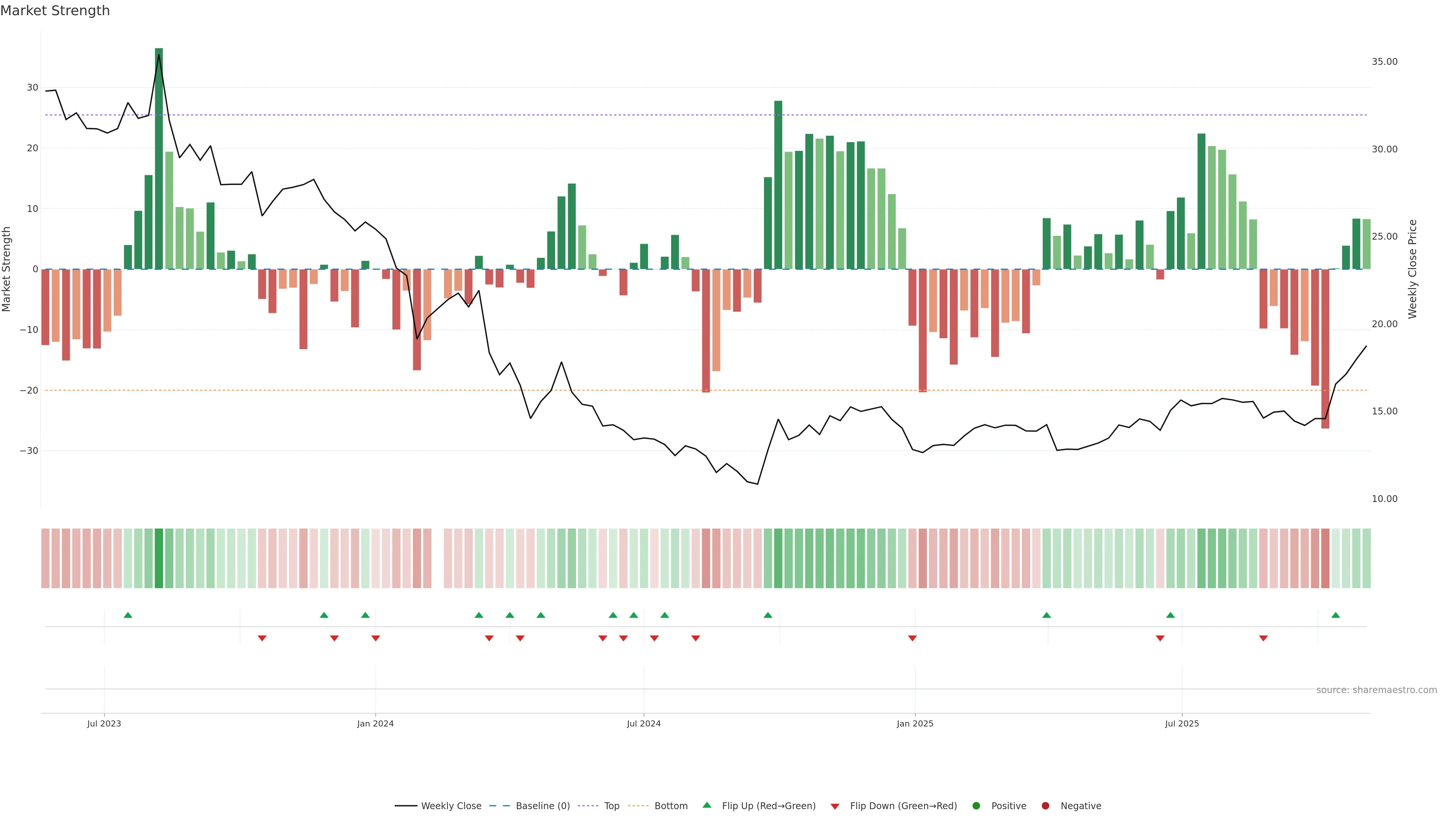The image size is (1456, 819).
Task: Click the Jul 2025 x-axis label
Action: click(x=1182, y=723)
